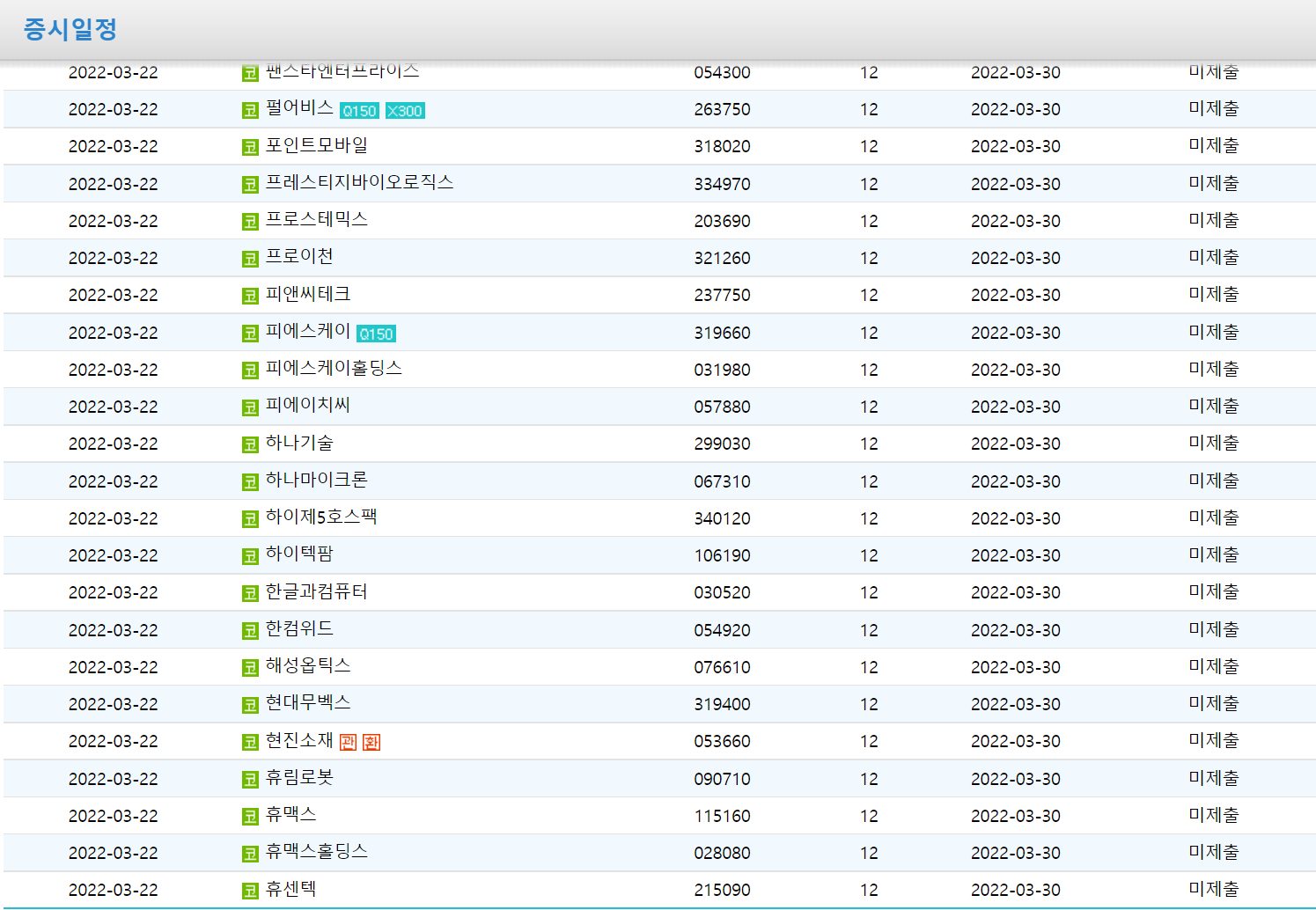Screen dimensions: 1316x910
Task: Select stock code 054920
Action: tap(722, 631)
